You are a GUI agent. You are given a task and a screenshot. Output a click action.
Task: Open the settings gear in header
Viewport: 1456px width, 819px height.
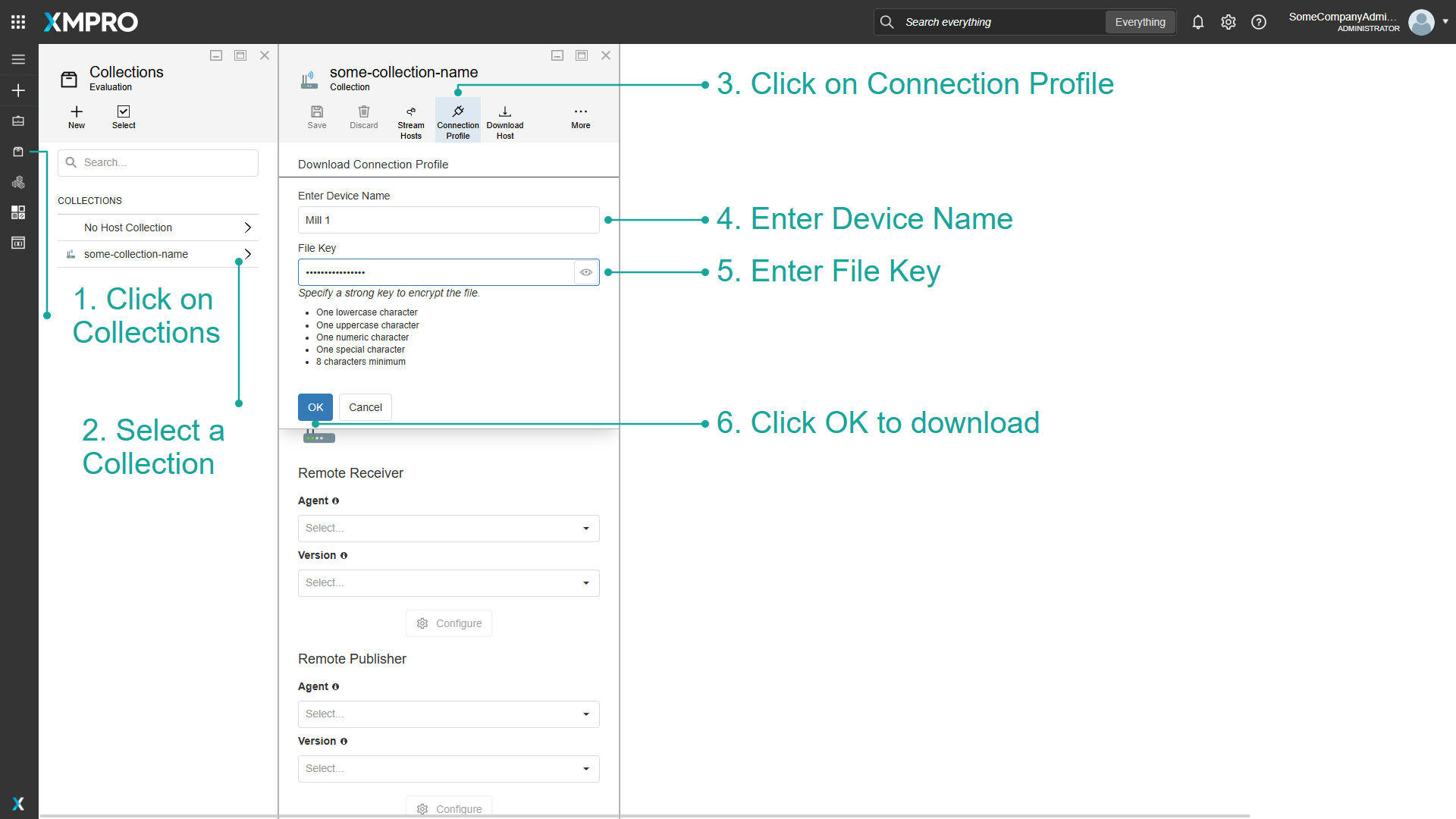1228,22
